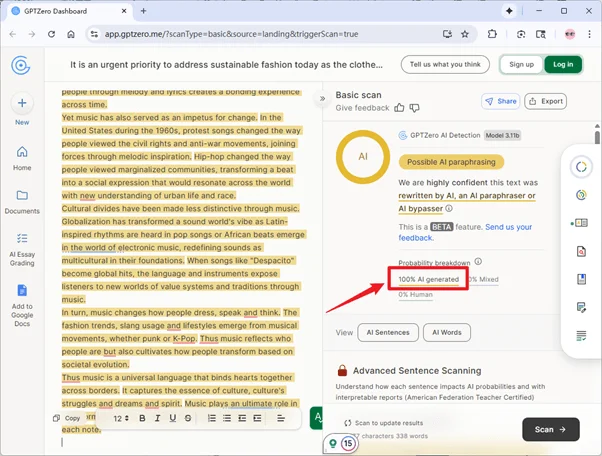Click the Share button
602x456 pixels.
[501, 101]
